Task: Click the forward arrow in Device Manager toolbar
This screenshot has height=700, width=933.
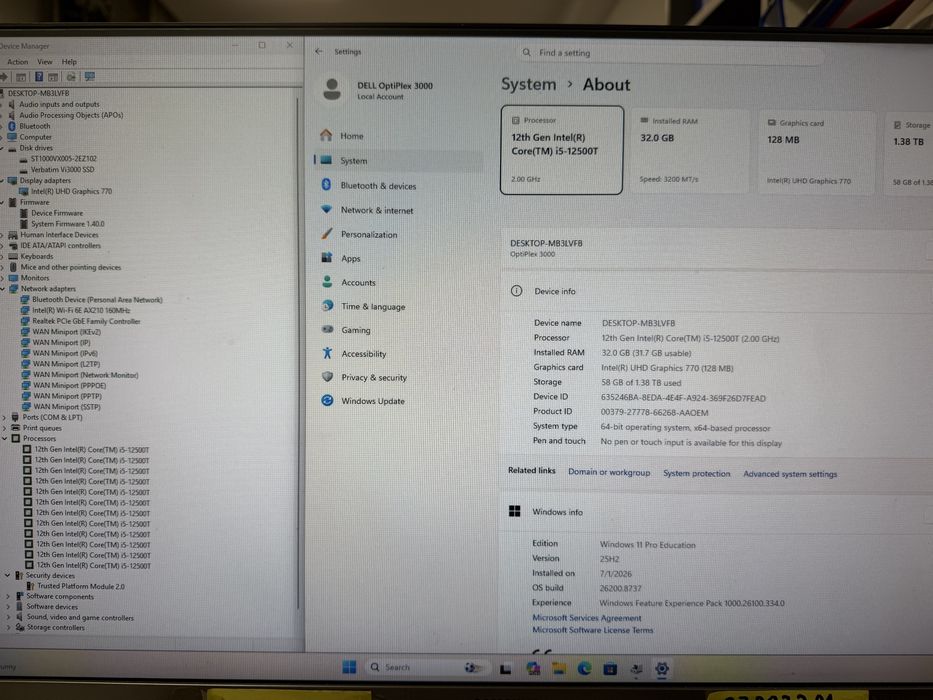Action: coord(4,77)
